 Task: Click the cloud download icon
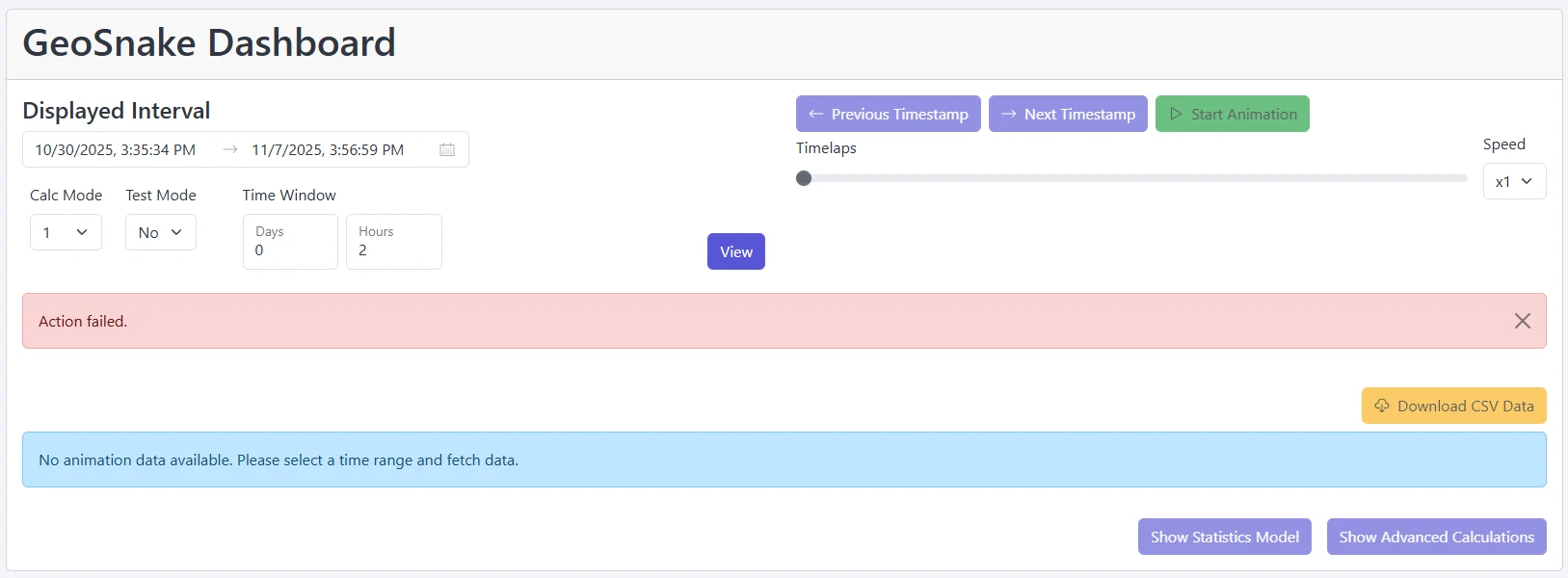(1382, 406)
